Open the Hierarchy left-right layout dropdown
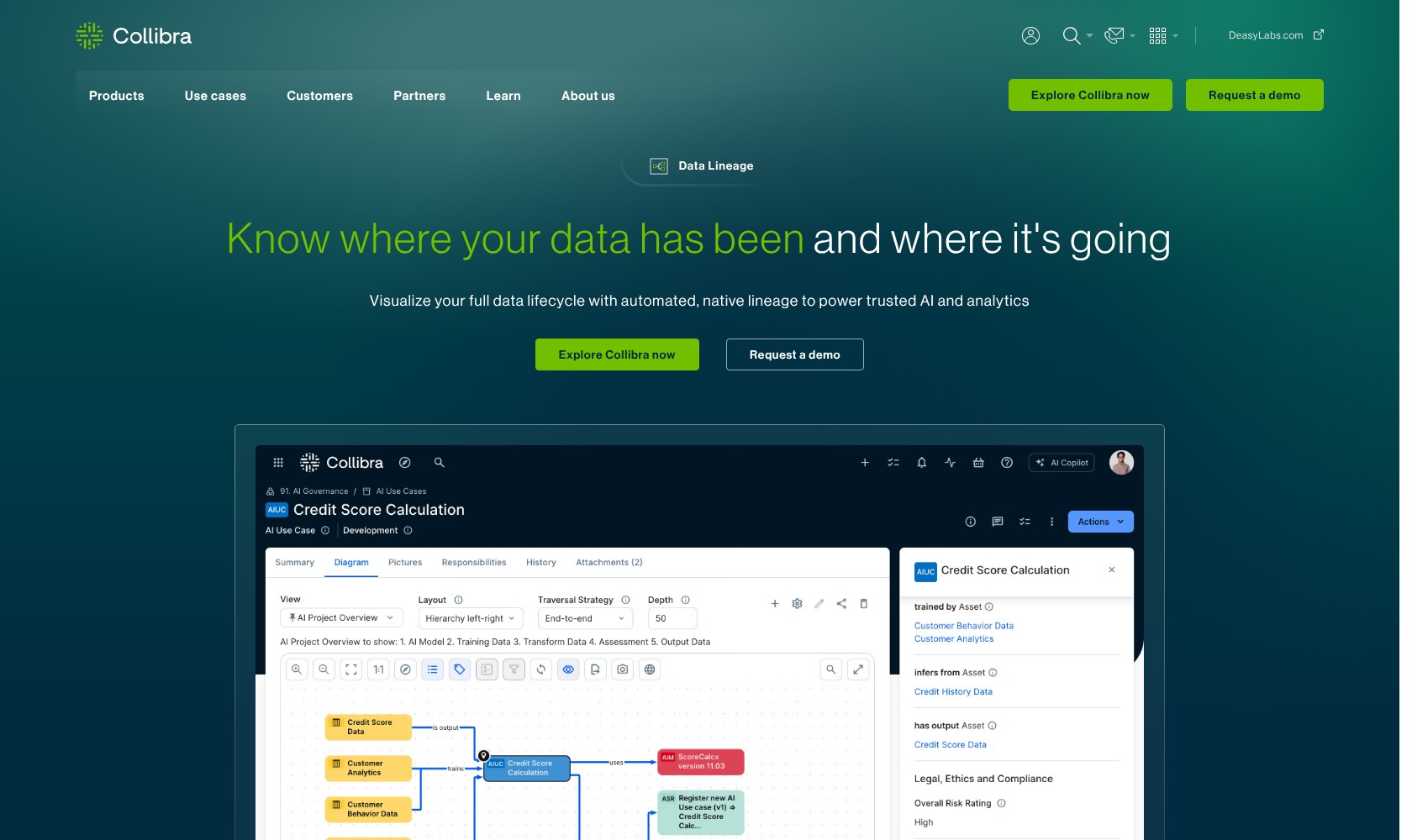 coord(471,618)
